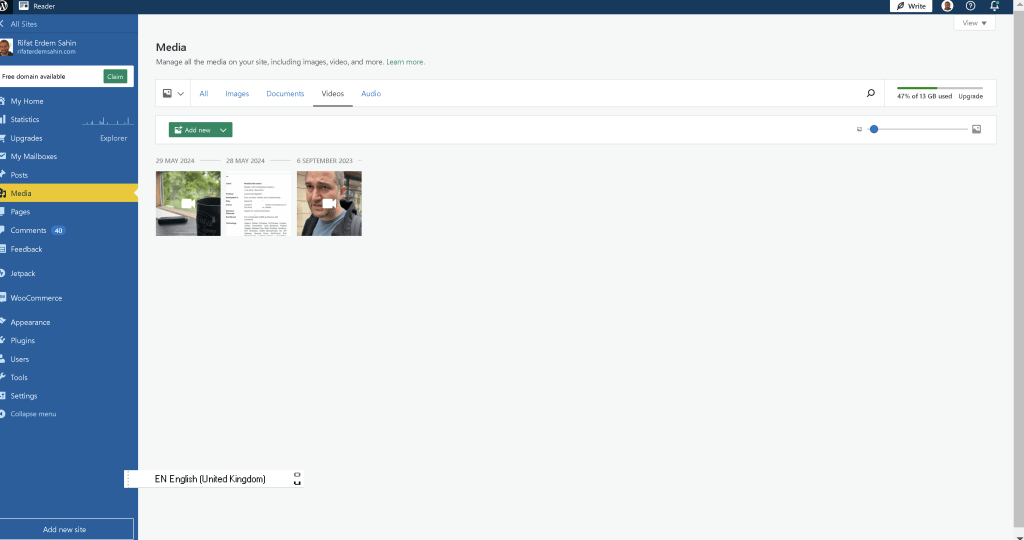
Task: Switch to the Images tab
Action: [237, 93]
